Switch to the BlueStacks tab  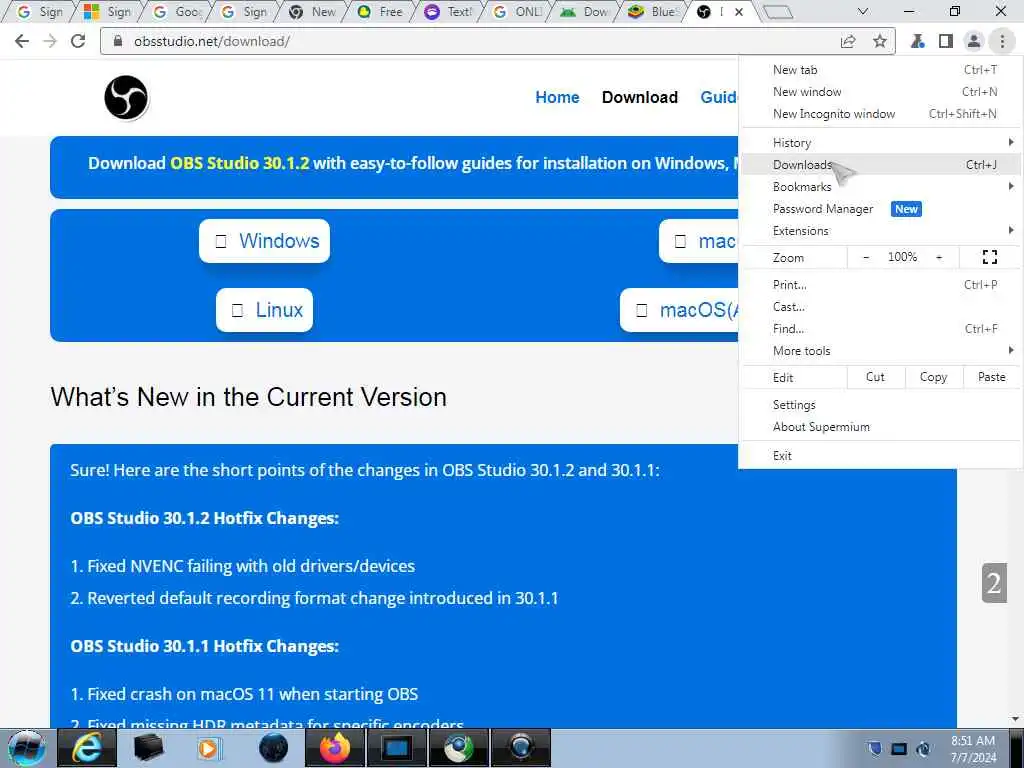(x=652, y=12)
